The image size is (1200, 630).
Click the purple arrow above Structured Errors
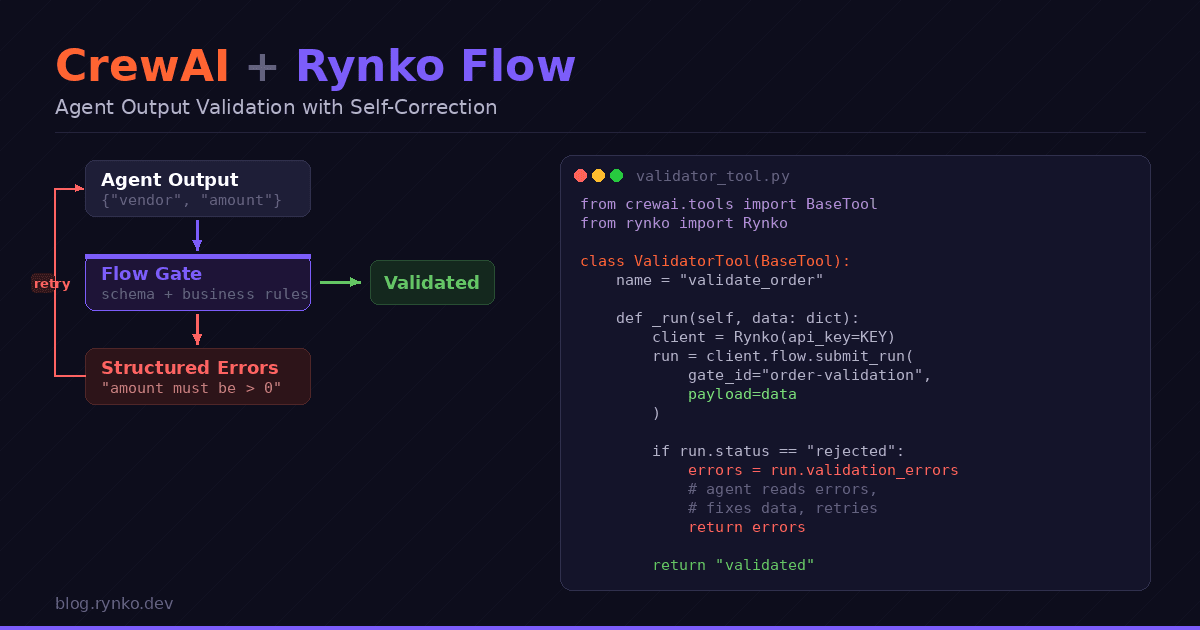click(197, 330)
